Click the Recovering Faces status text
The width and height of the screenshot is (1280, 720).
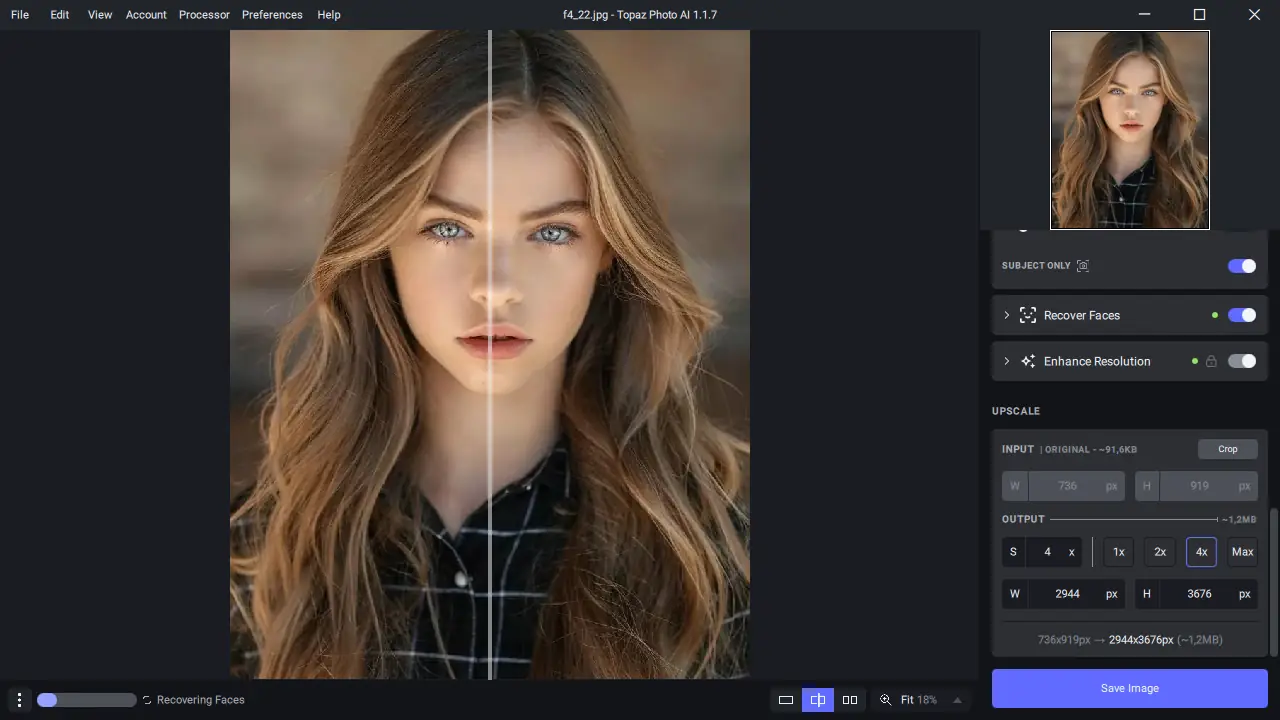click(x=201, y=700)
